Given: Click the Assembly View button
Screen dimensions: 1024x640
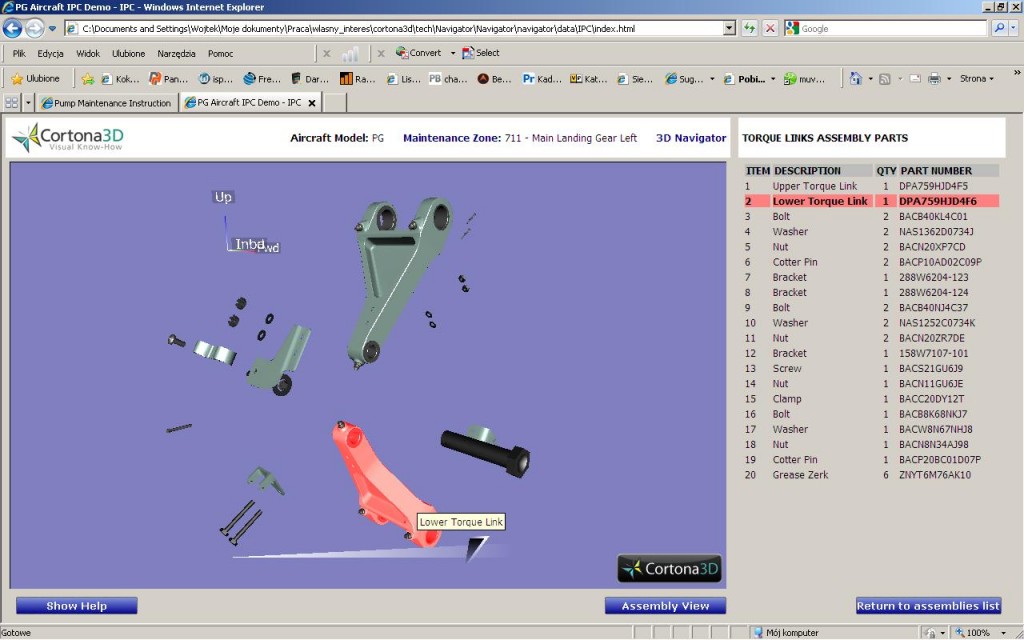Looking at the screenshot, I should coord(665,606).
